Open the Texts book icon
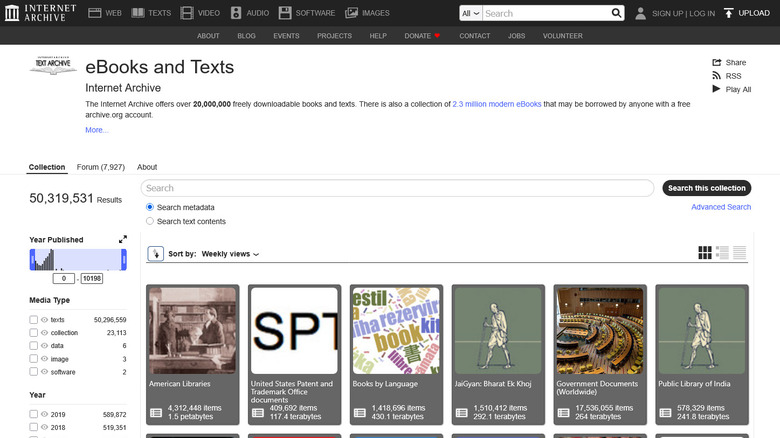Viewport: 780px width, 438px height. pyautogui.click(x=138, y=13)
